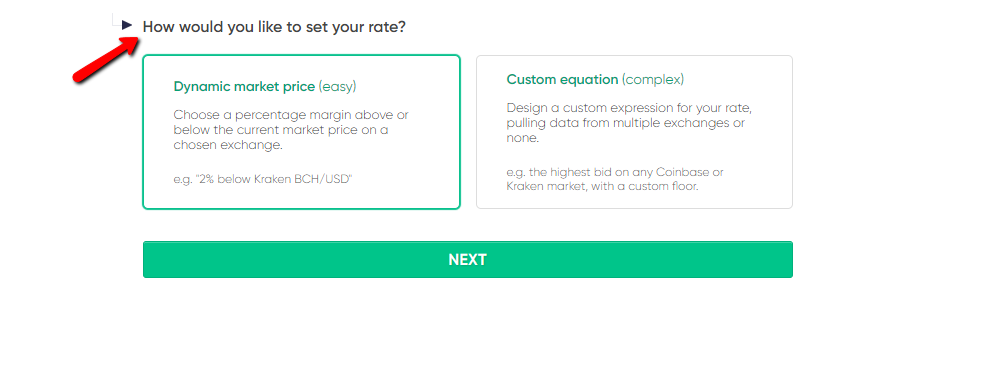Select the Dynamic market price option card

coord(301,132)
